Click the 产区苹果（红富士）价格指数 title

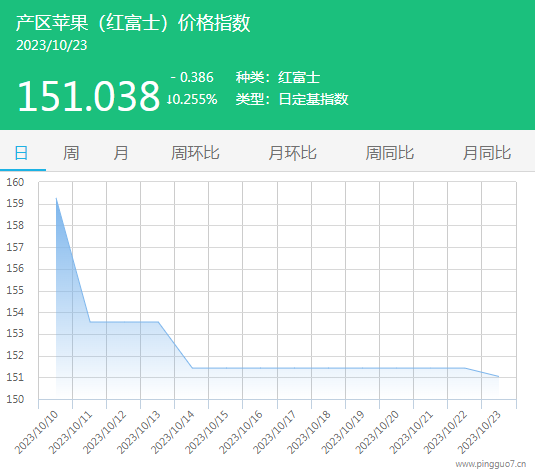pos(133,23)
